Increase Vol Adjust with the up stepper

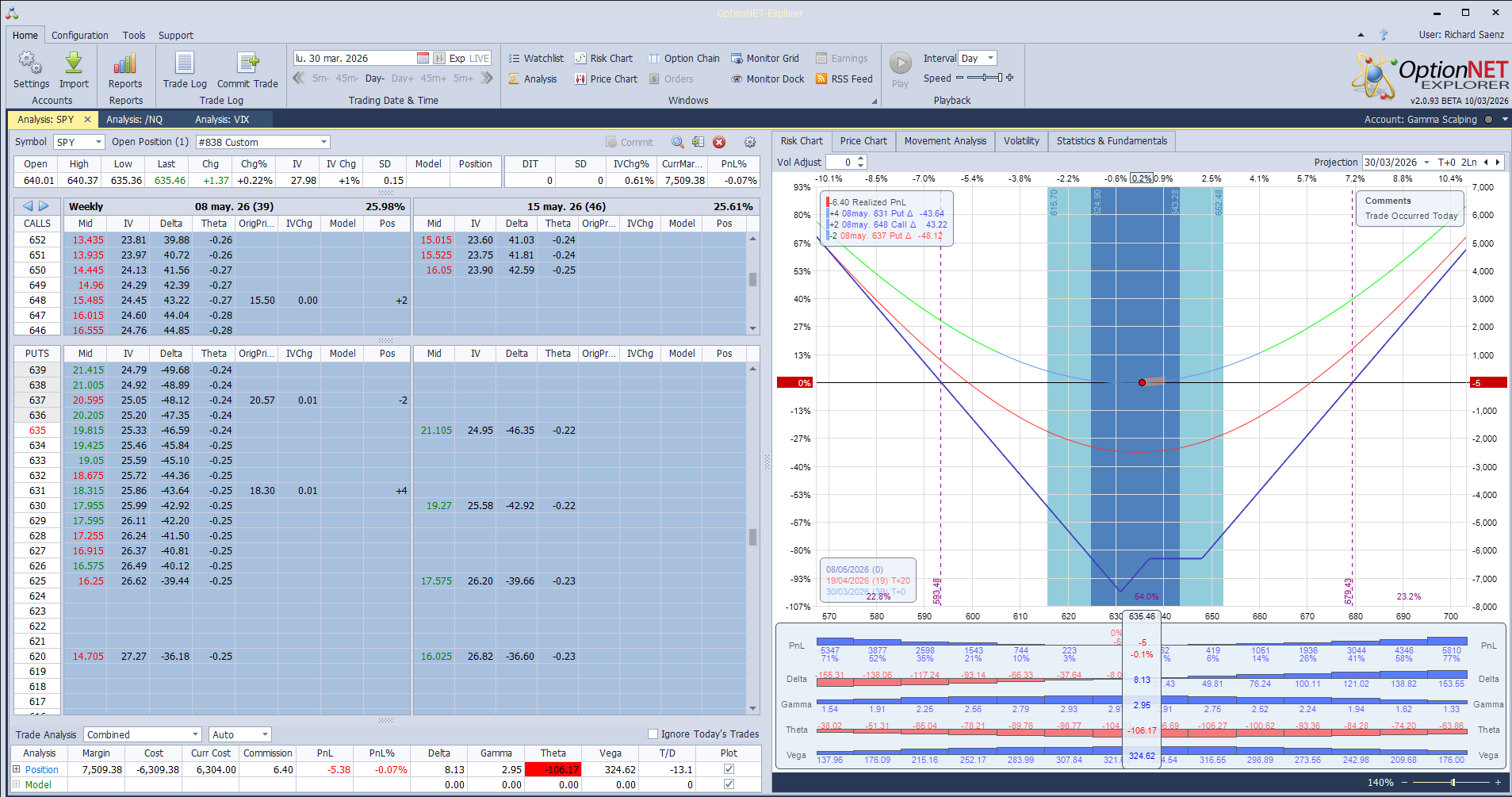pos(861,159)
